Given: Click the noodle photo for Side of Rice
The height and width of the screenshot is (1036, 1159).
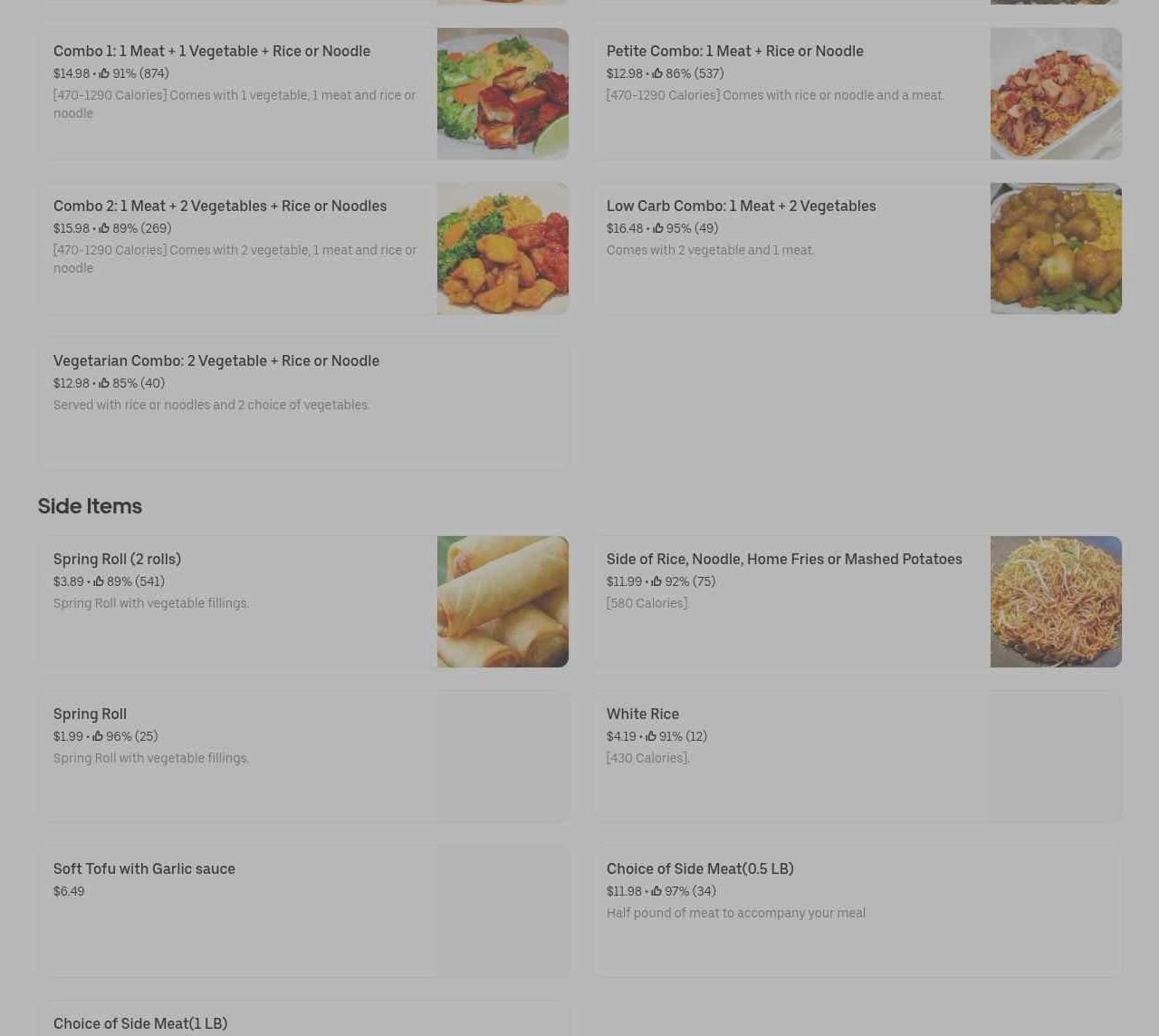Looking at the screenshot, I should click(1056, 602).
